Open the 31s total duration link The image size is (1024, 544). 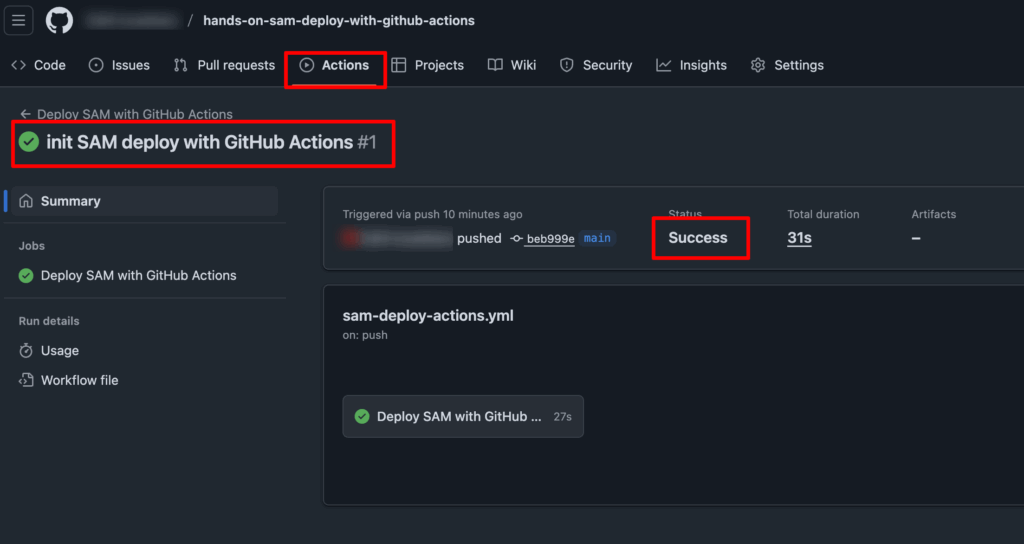[799, 238]
